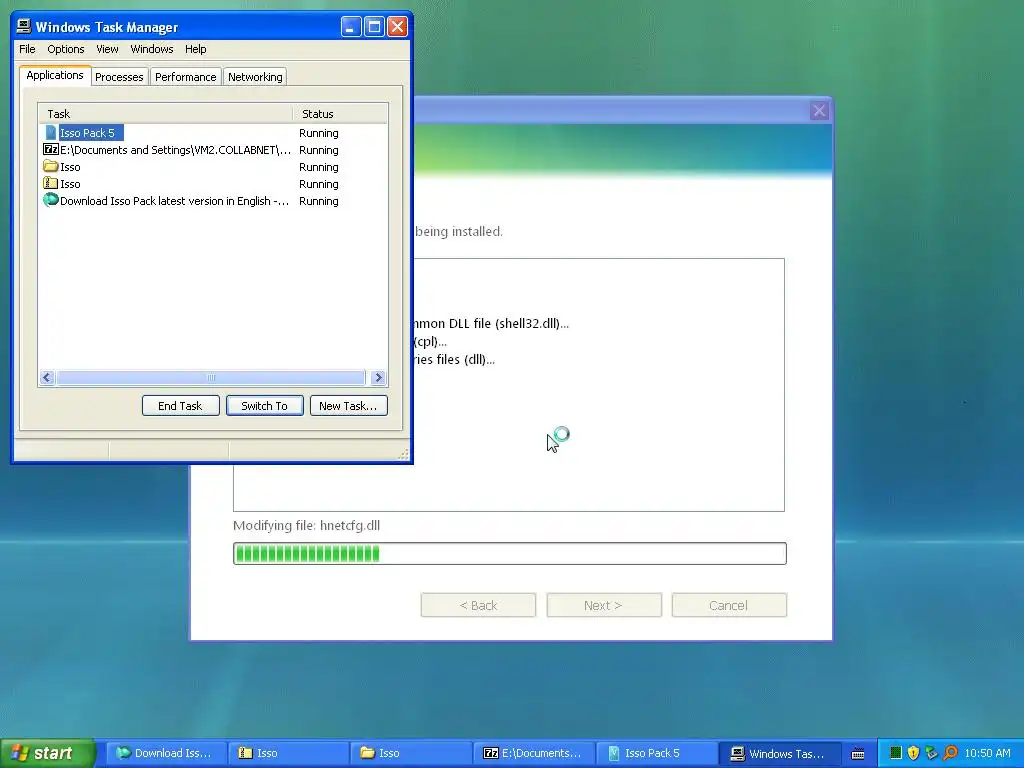Image resolution: width=1024 pixels, height=768 pixels.
Task: Click the folder icon of the Isso task
Action: click(x=50, y=167)
